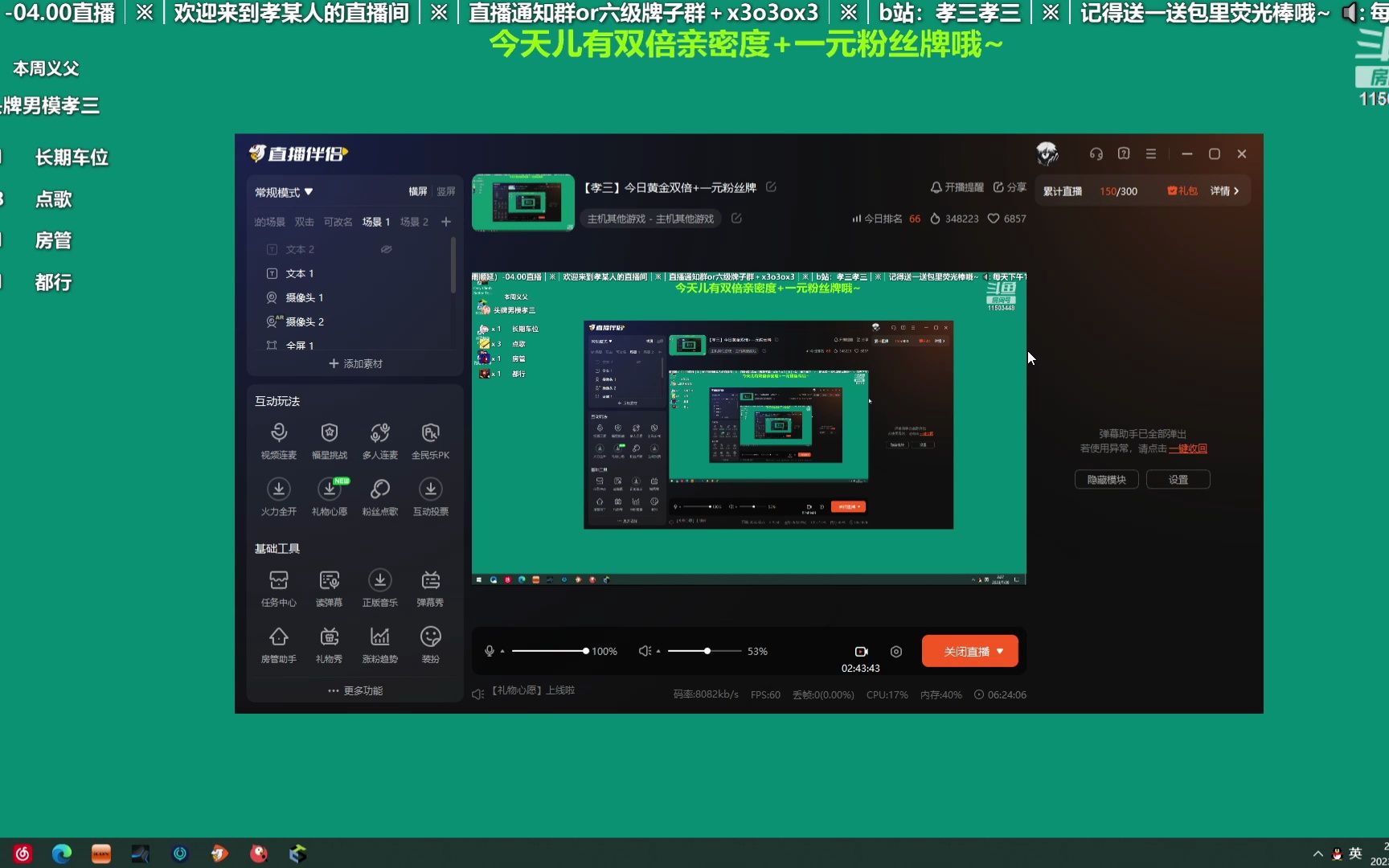Click the source list scrollbar
This screenshot has height=868, width=1389.
(453, 265)
